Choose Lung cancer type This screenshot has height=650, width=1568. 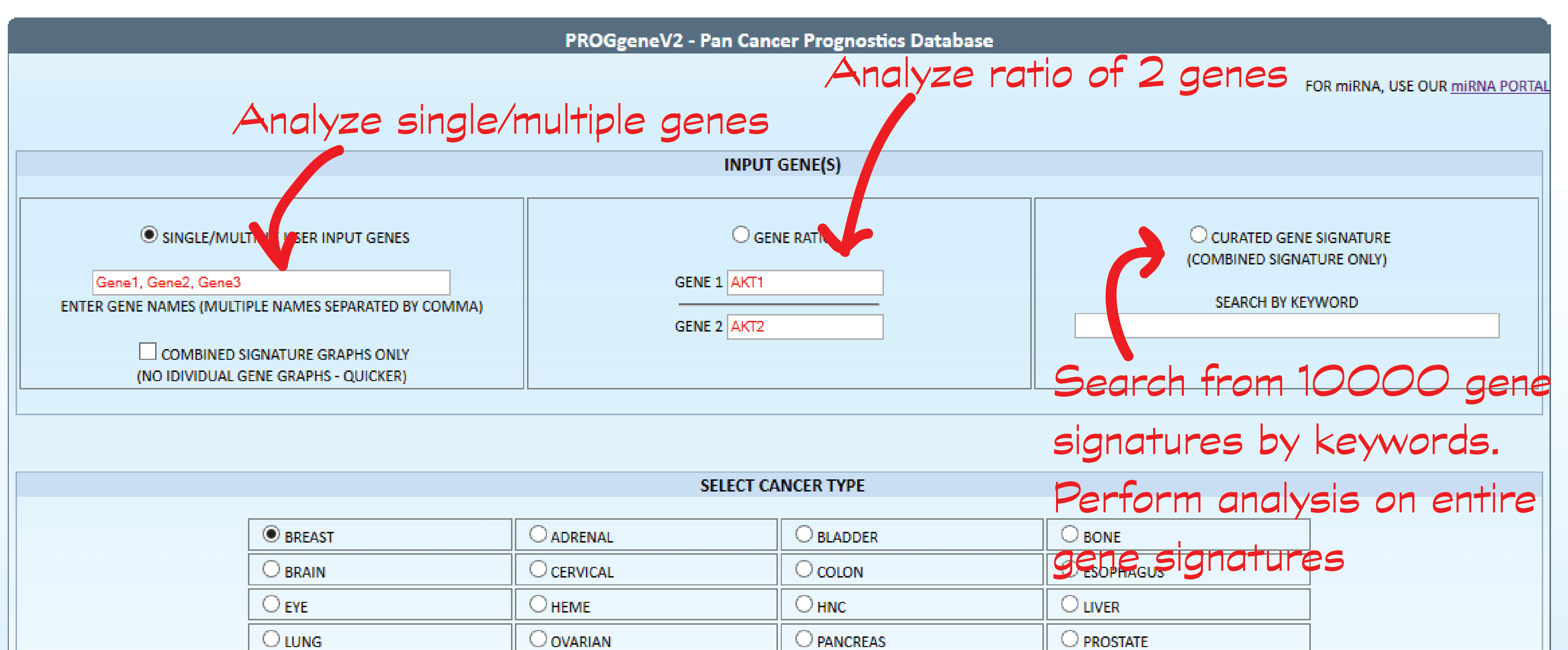click(271, 639)
